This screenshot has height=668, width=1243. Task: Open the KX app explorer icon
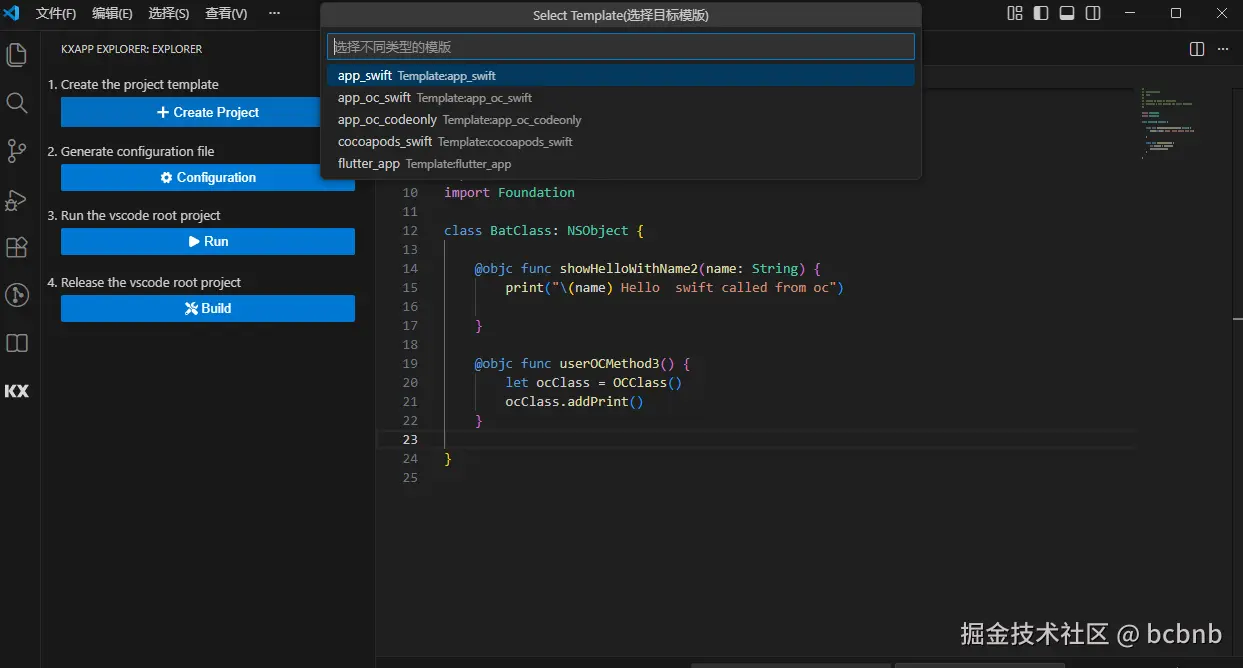[17, 391]
